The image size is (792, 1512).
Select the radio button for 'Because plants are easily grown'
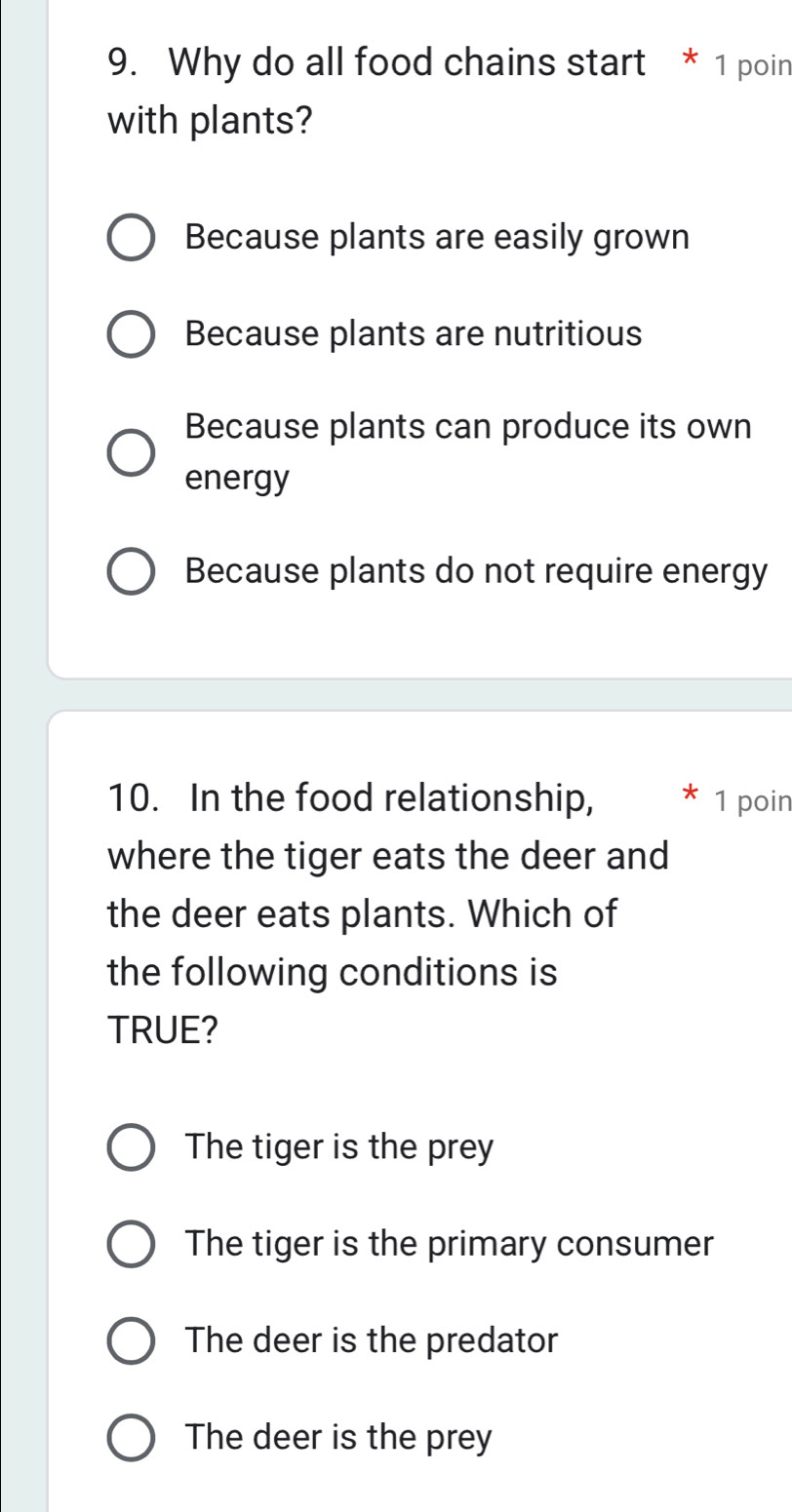(130, 239)
